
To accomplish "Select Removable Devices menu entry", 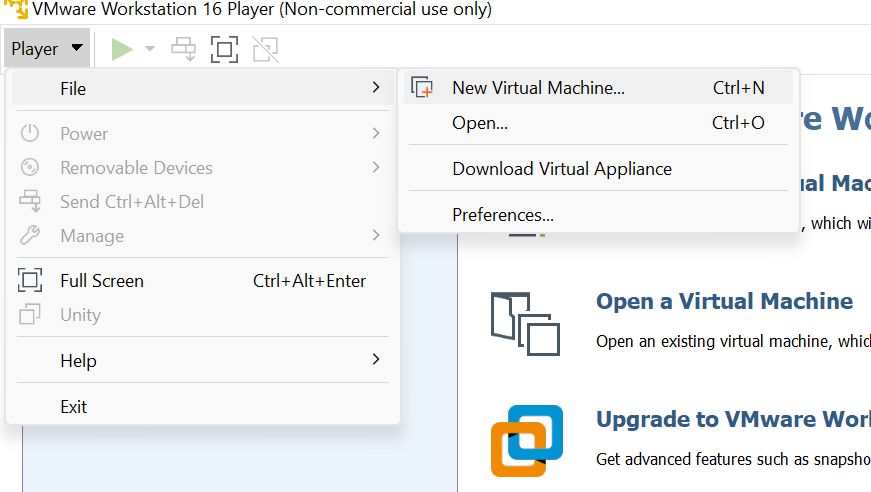I will [202, 168].
